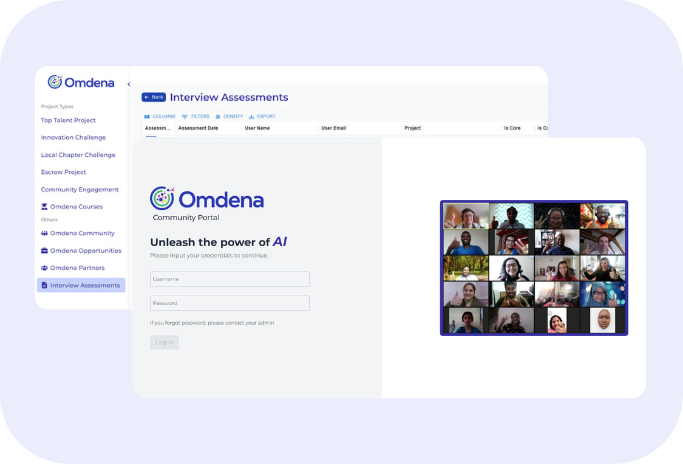Sort by User Email column header
This screenshot has width=683, height=464.
point(334,128)
